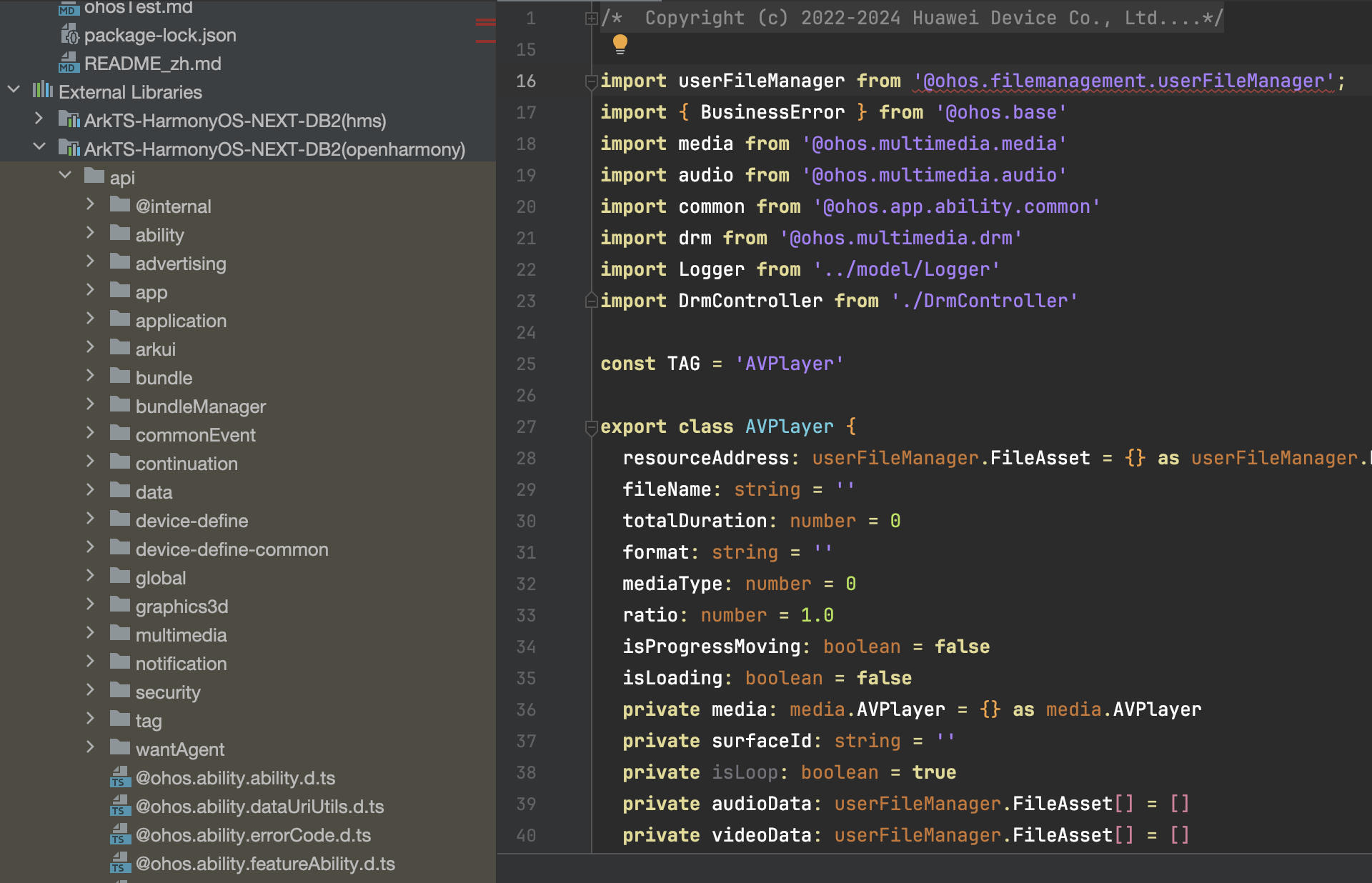
Task: Expand the security folder chevron
Action: point(90,690)
